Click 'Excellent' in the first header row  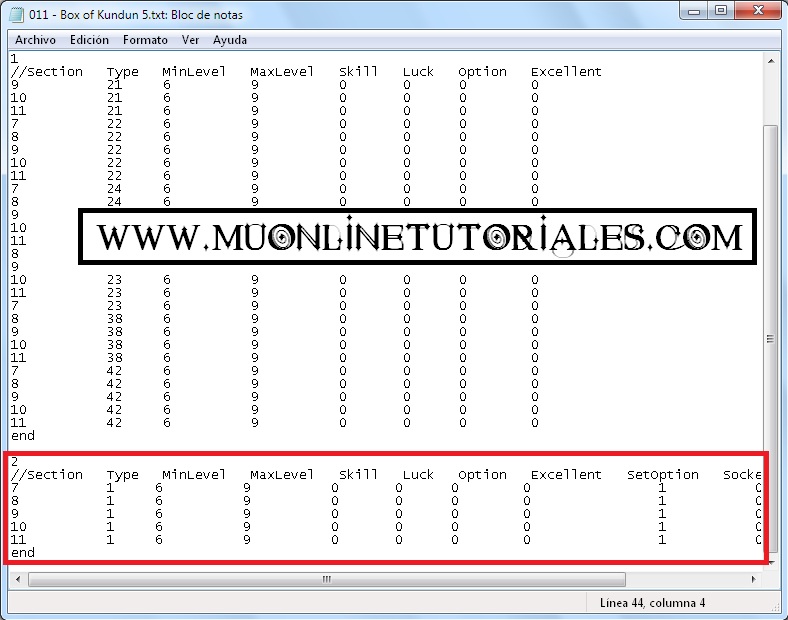(x=566, y=72)
